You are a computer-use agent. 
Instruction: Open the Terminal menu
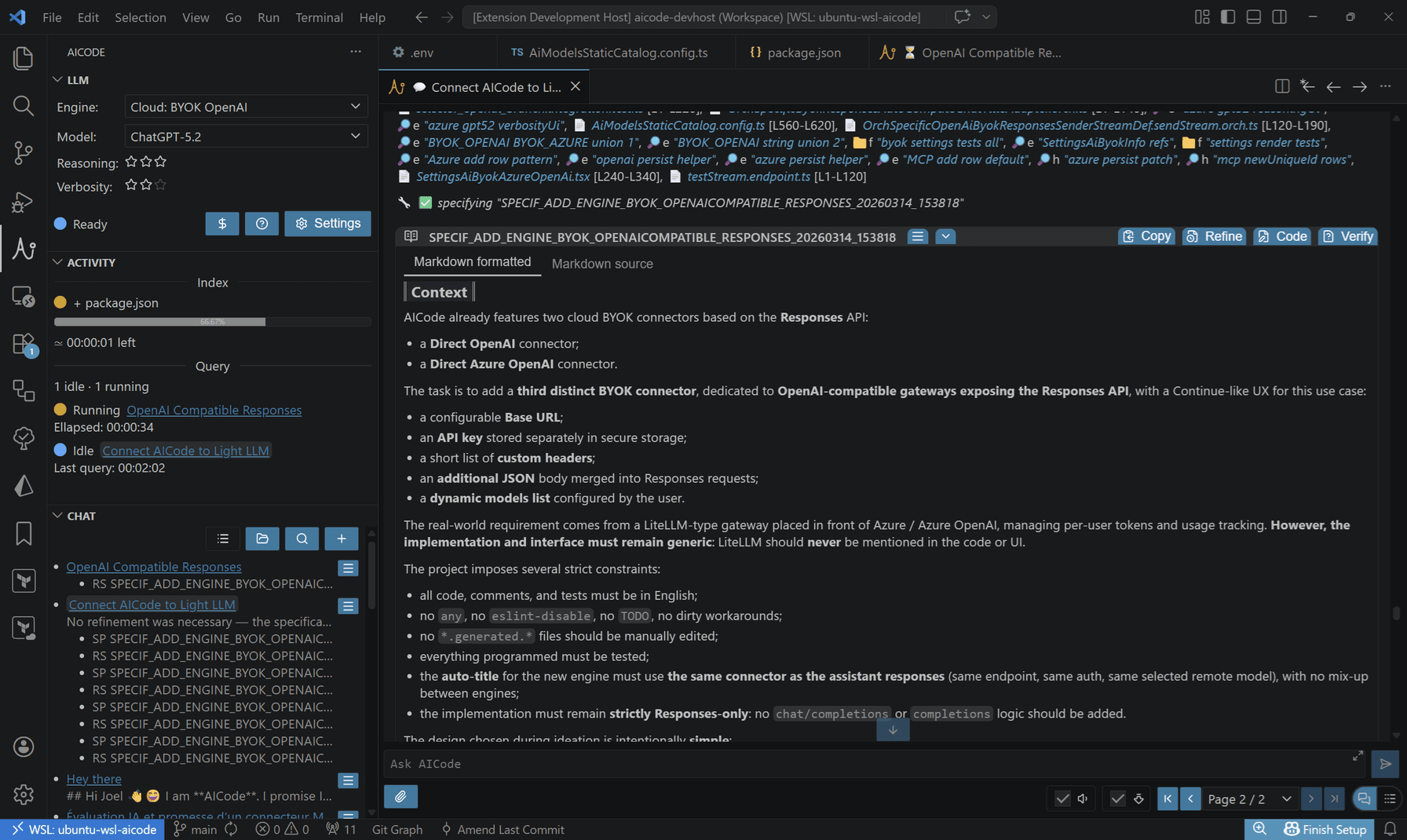click(319, 16)
